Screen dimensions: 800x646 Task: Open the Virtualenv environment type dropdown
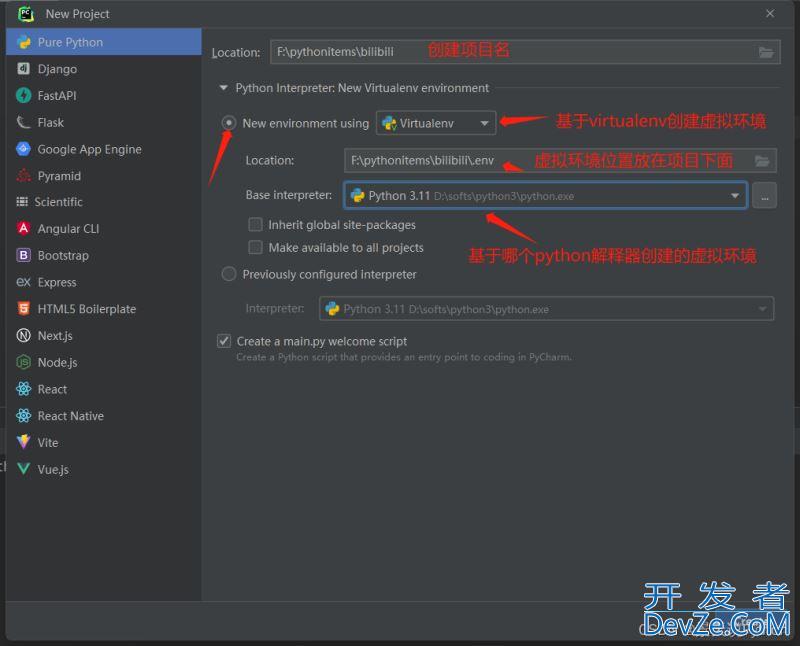[436, 123]
